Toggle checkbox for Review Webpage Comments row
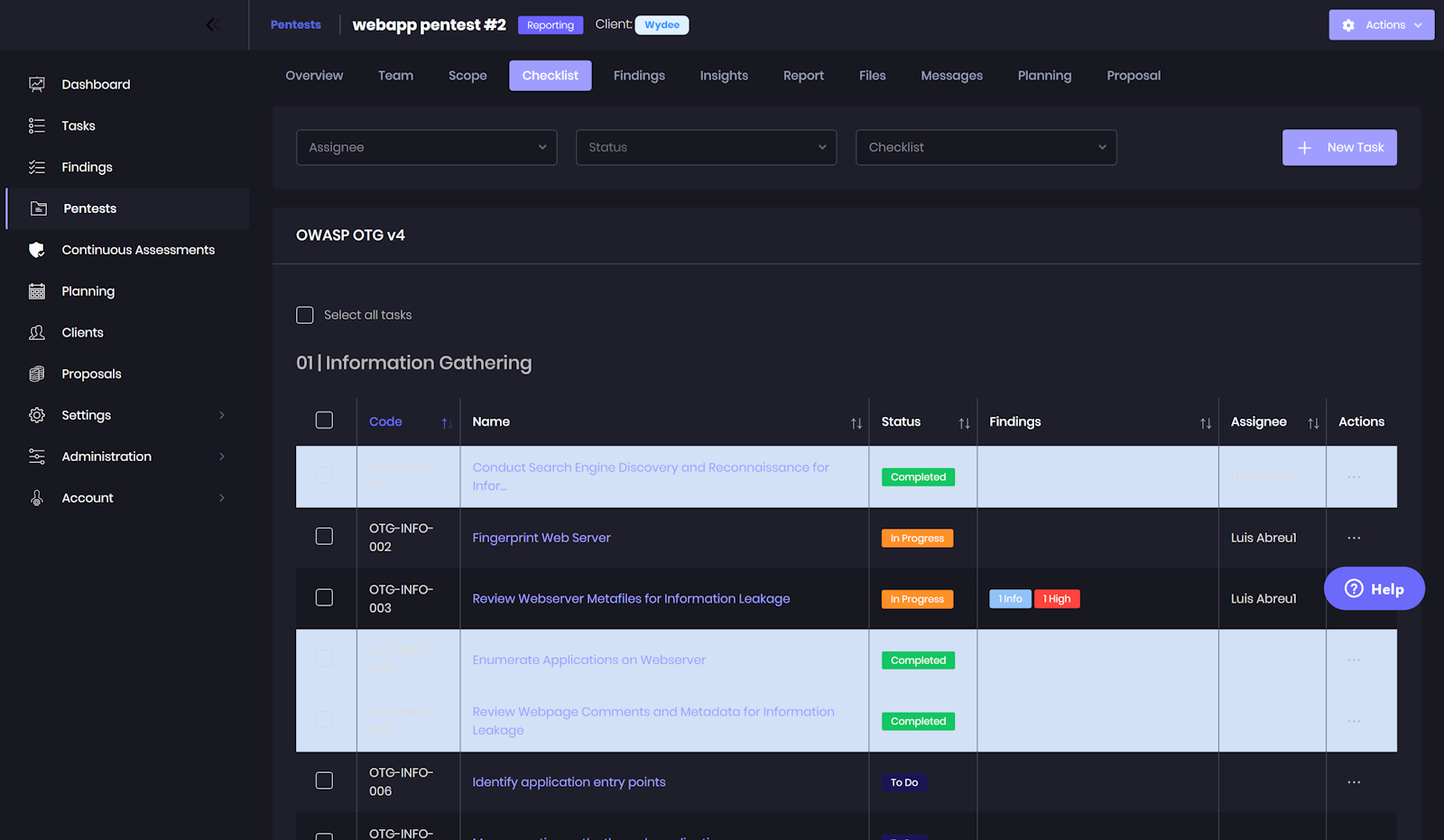Viewport: 1444px width, 840px height. coord(324,720)
